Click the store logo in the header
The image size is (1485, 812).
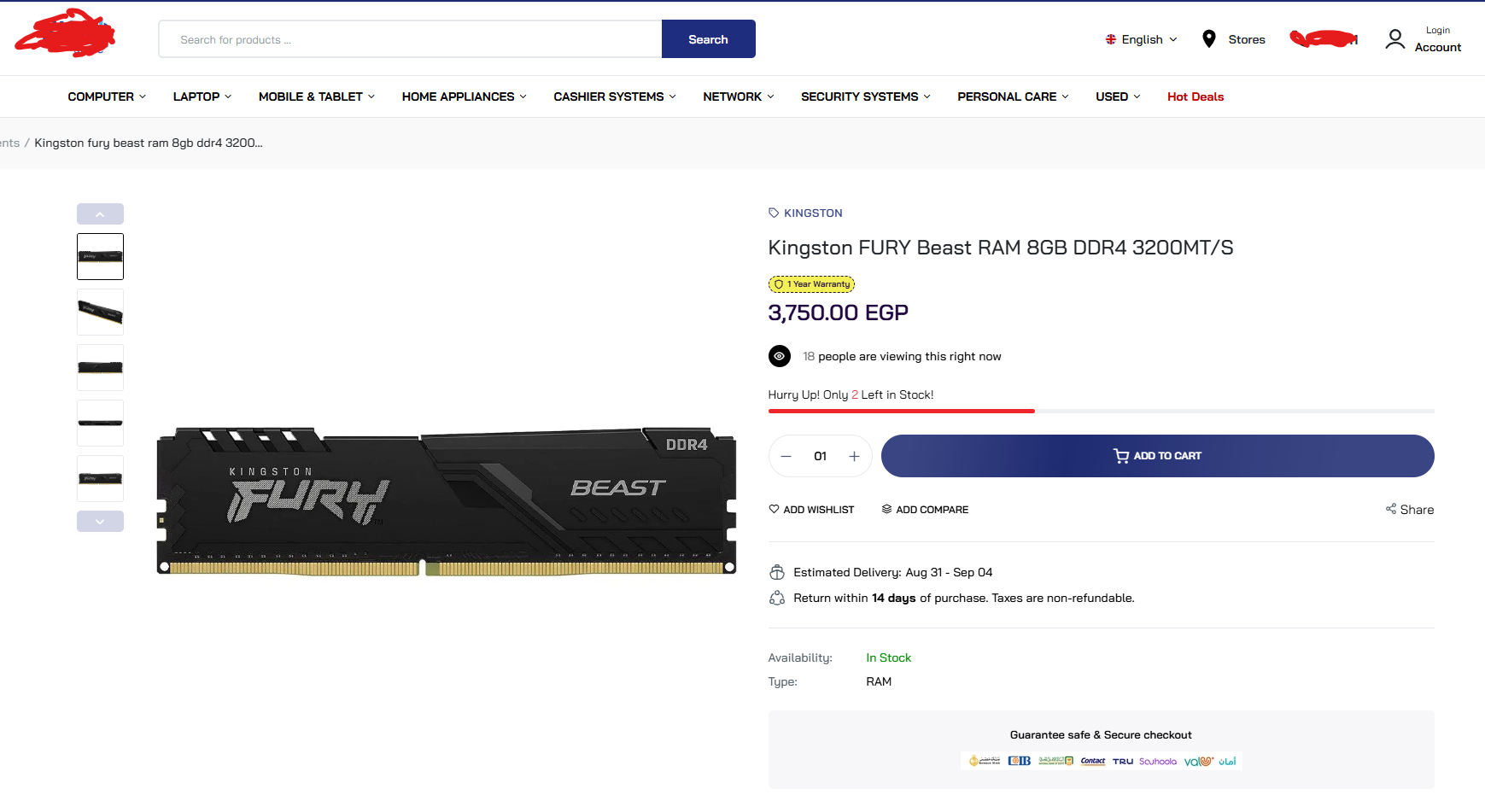point(65,33)
